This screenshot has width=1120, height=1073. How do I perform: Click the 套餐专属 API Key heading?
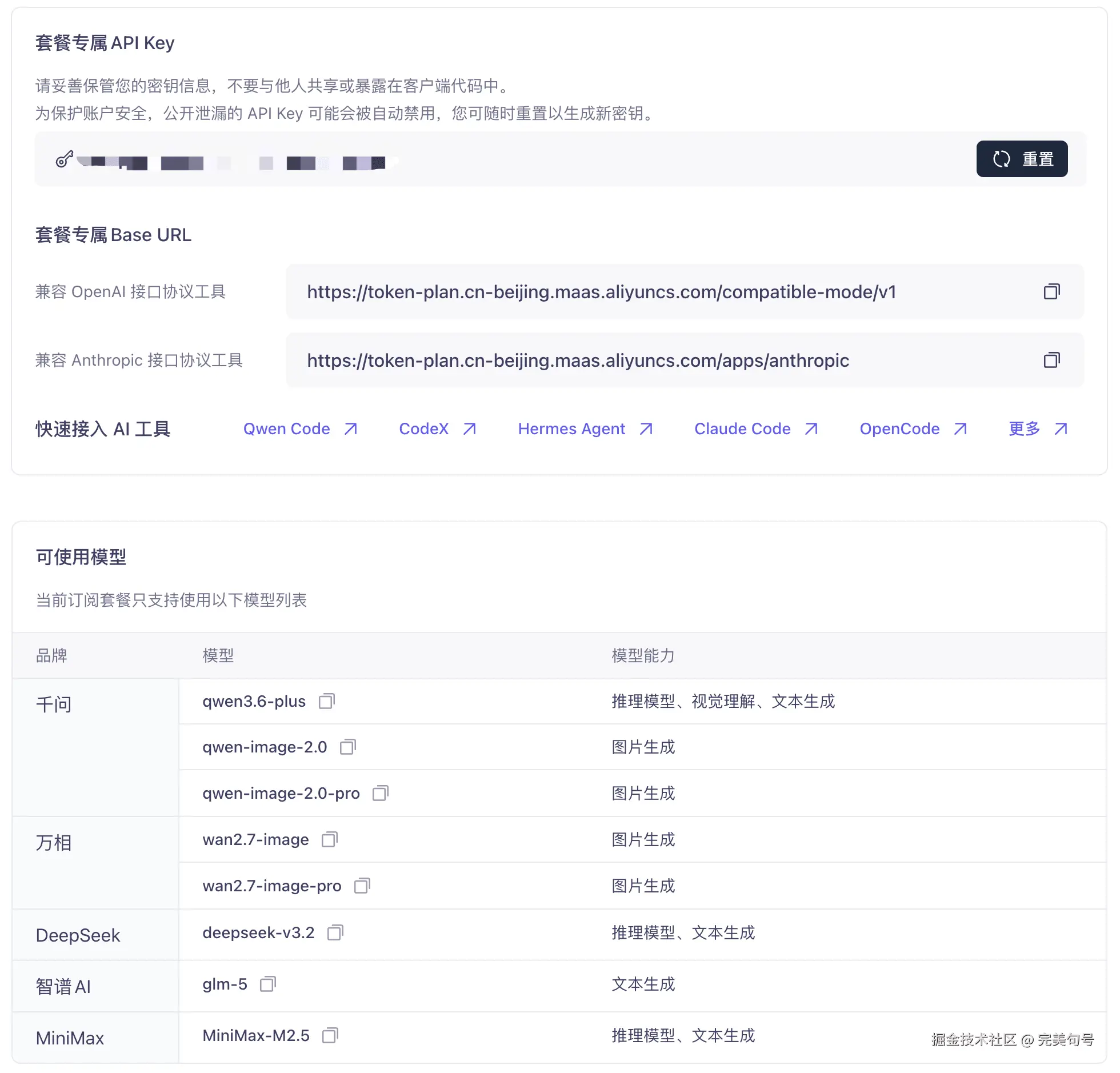105,43
